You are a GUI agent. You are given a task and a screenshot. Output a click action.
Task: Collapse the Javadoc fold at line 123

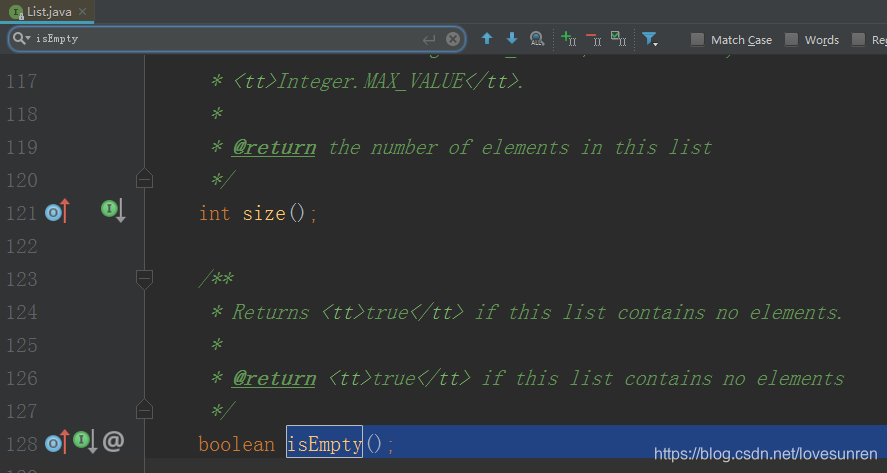tap(144, 279)
